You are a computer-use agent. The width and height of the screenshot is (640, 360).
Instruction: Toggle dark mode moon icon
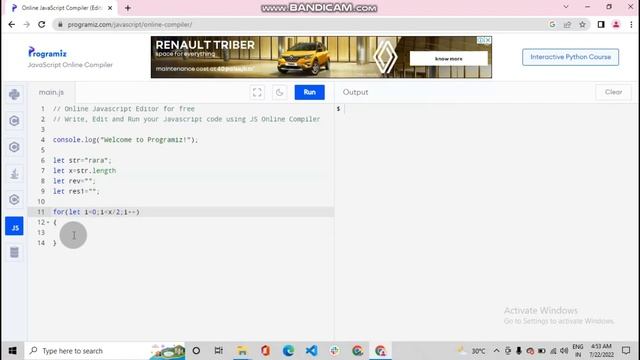(x=280, y=92)
